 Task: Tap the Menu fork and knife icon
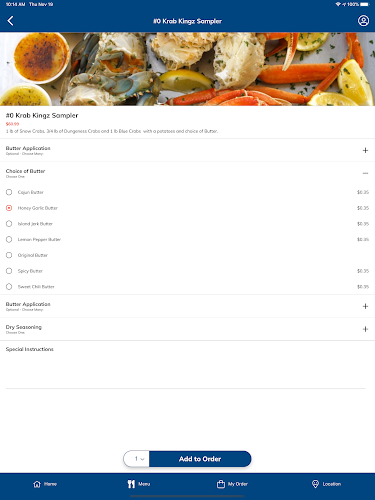pyautogui.click(x=131, y=484)
